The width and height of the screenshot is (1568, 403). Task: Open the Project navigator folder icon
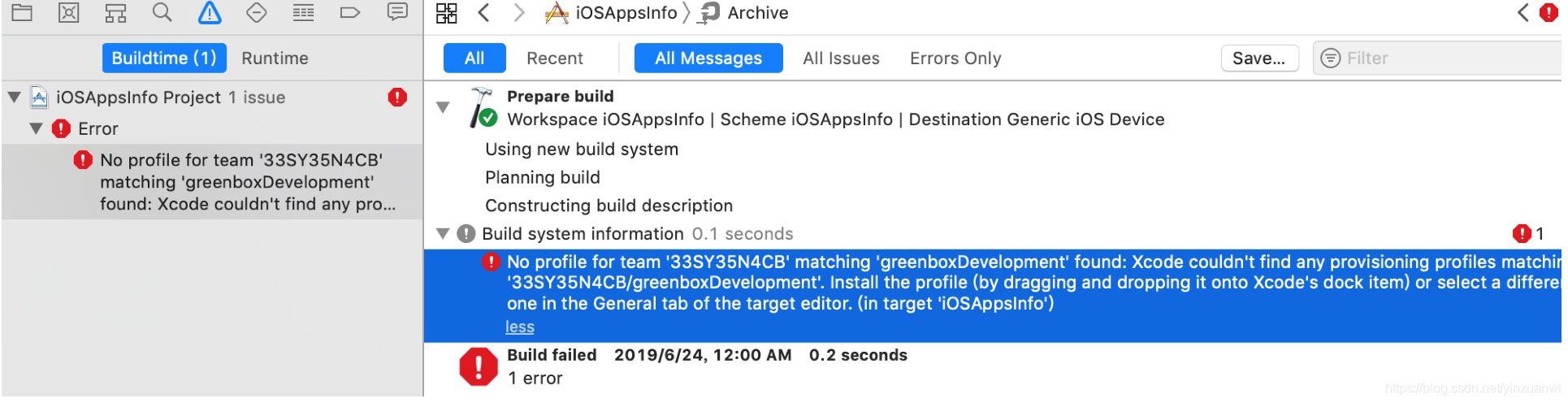click(22, 12)
